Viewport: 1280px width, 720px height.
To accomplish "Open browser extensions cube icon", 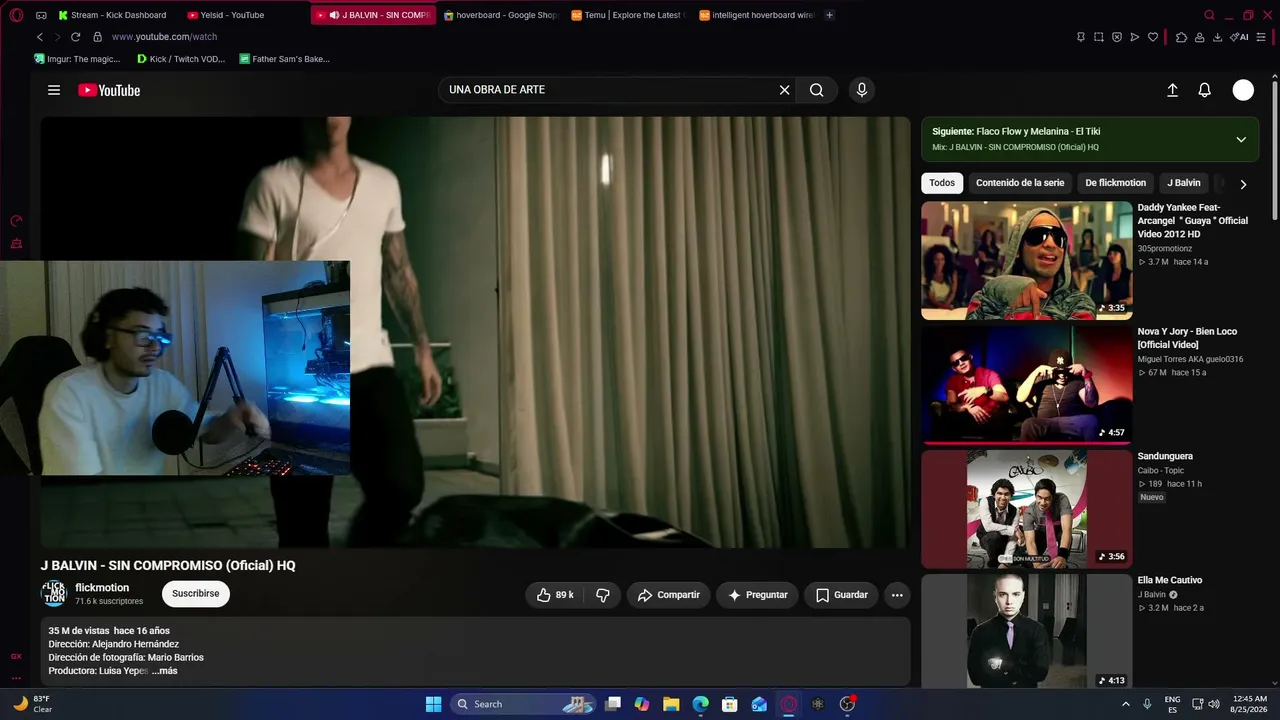I will [x=1181, y=37].
